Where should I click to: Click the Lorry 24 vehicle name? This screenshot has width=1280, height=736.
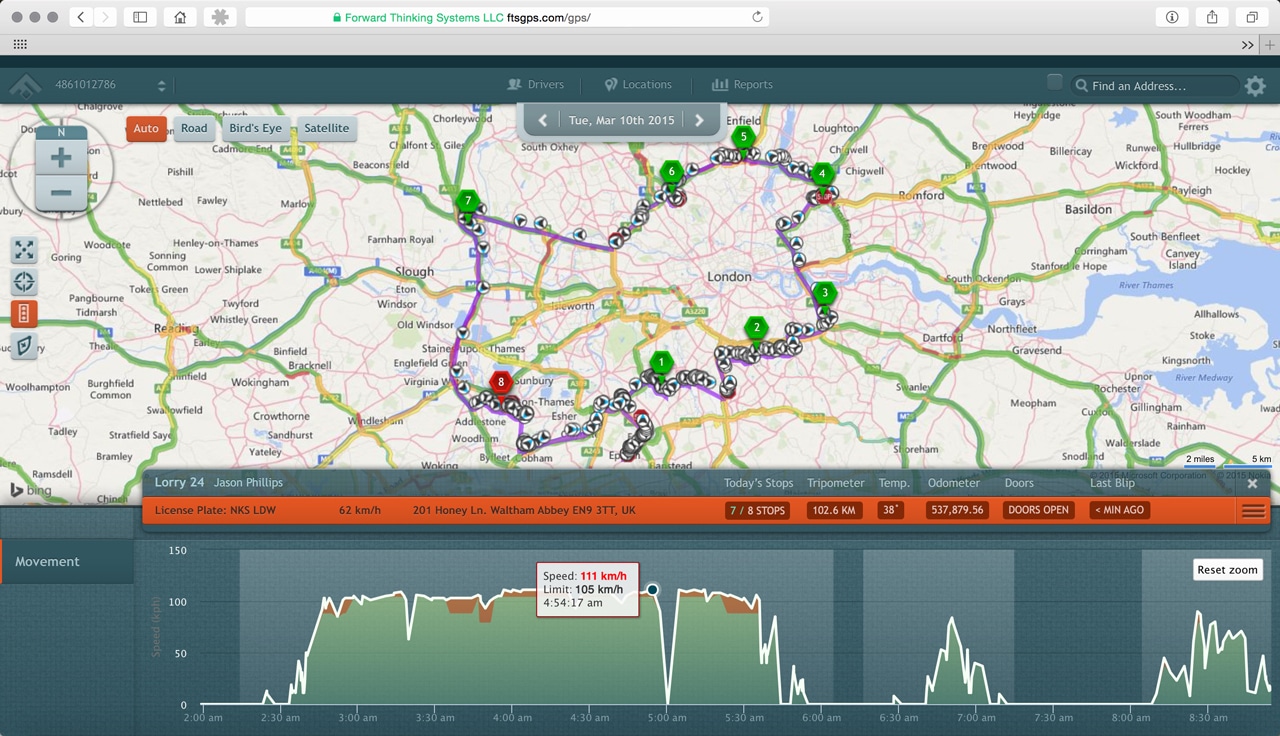pos(180,483)
